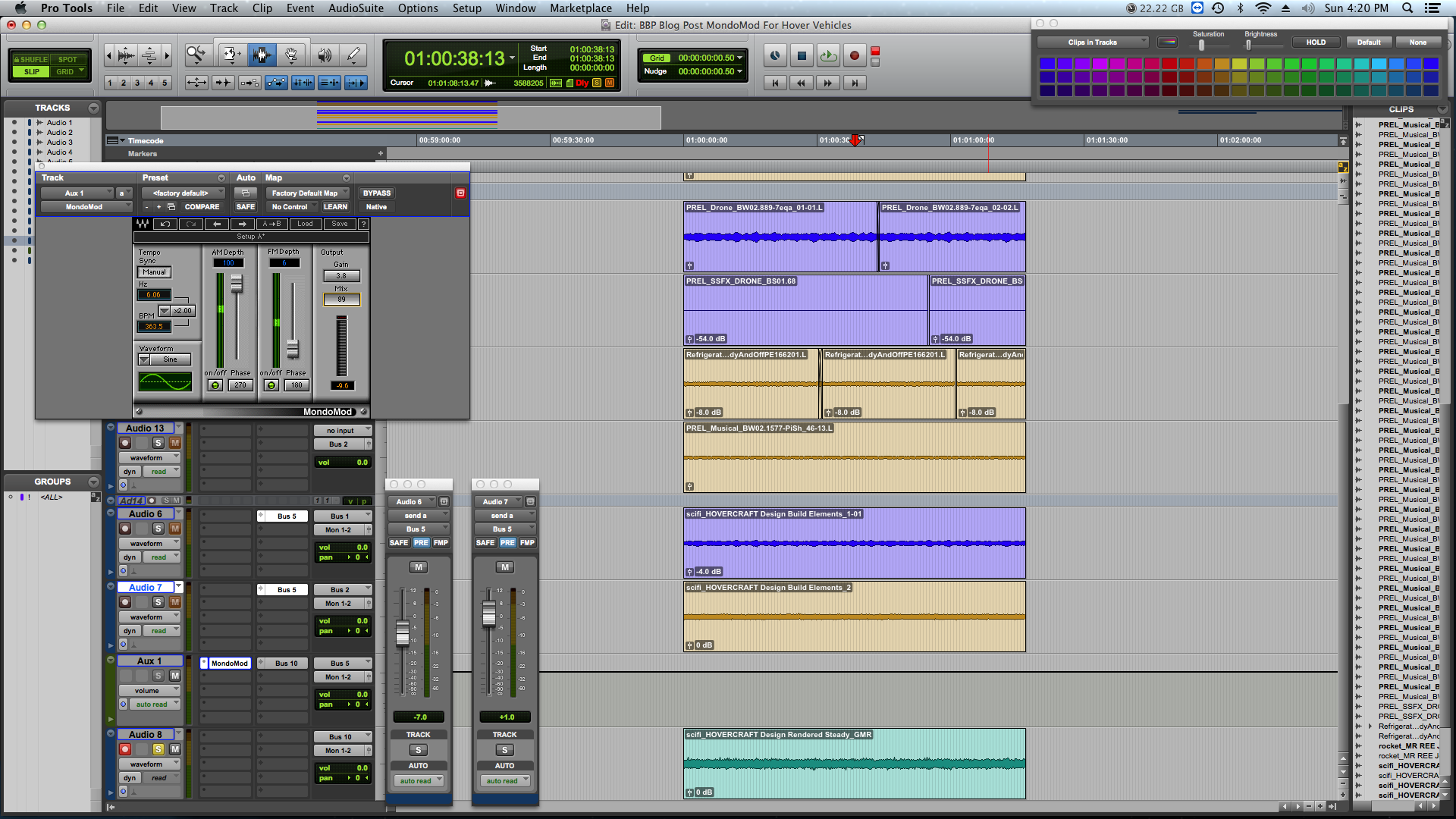Toggle SAFE in Audio 7 send window

(x=485, y=543)
